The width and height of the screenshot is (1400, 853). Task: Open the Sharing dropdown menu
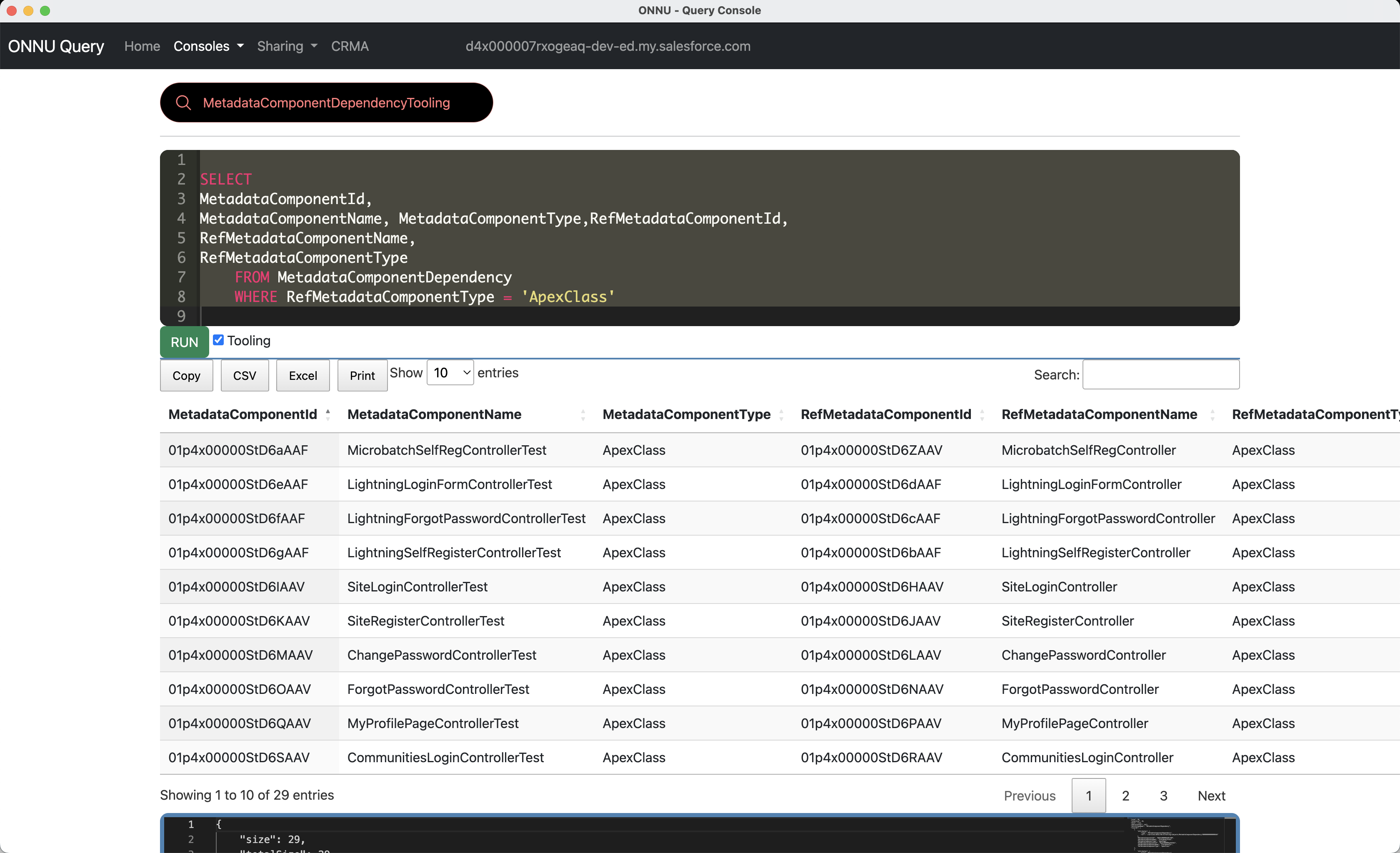tap(287, 46)
